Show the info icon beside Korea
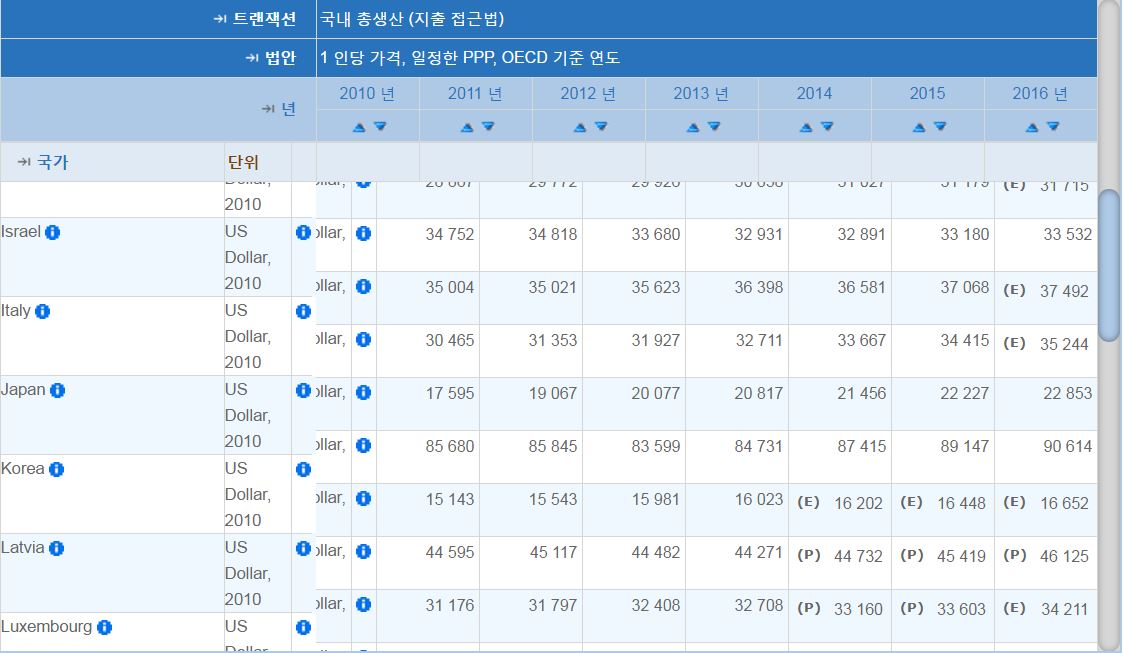The height and width of the screenshot is (653, 1123). point(57,469)
